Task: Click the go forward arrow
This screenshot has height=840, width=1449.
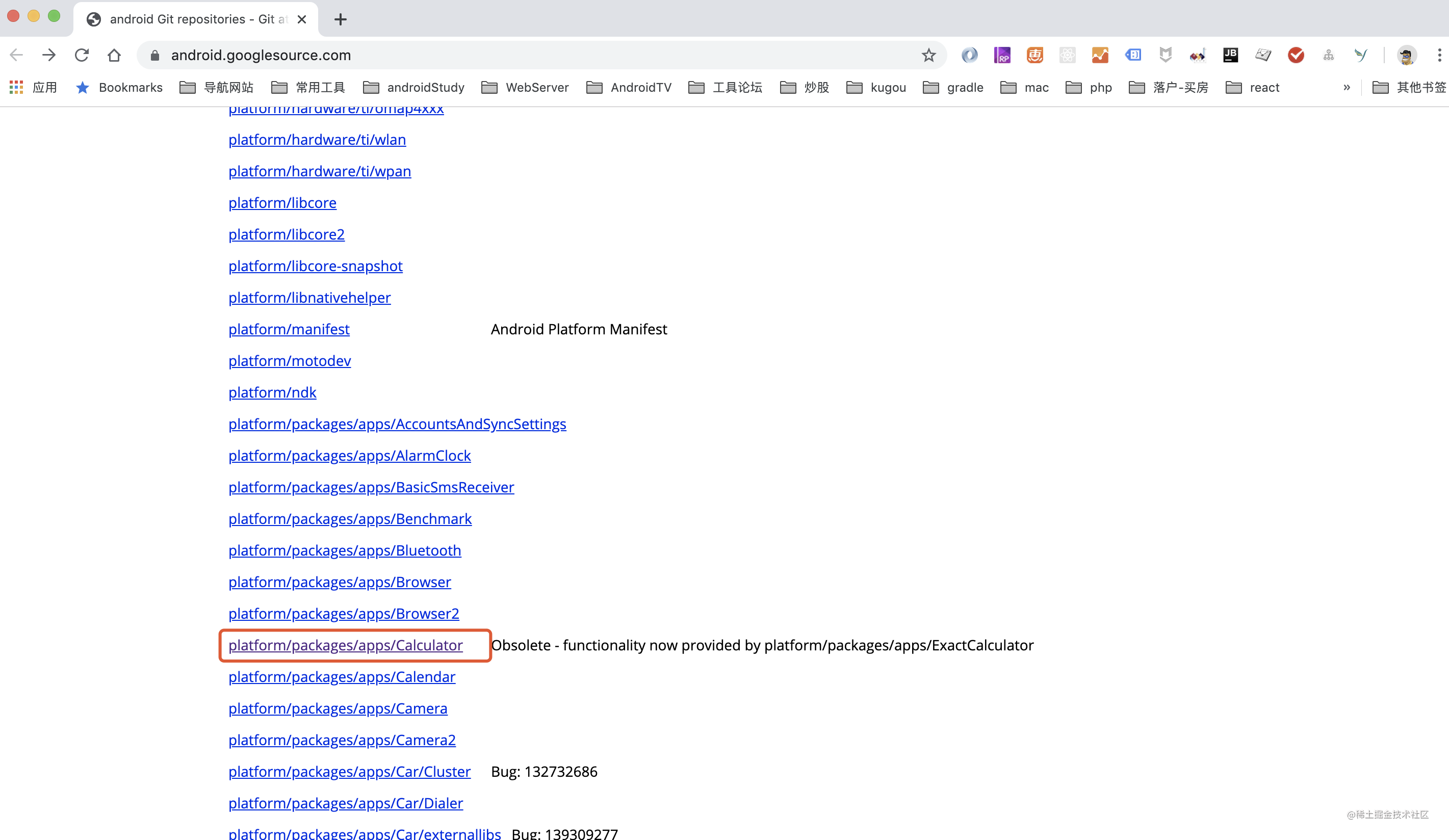Action: (x=49, y=55)
